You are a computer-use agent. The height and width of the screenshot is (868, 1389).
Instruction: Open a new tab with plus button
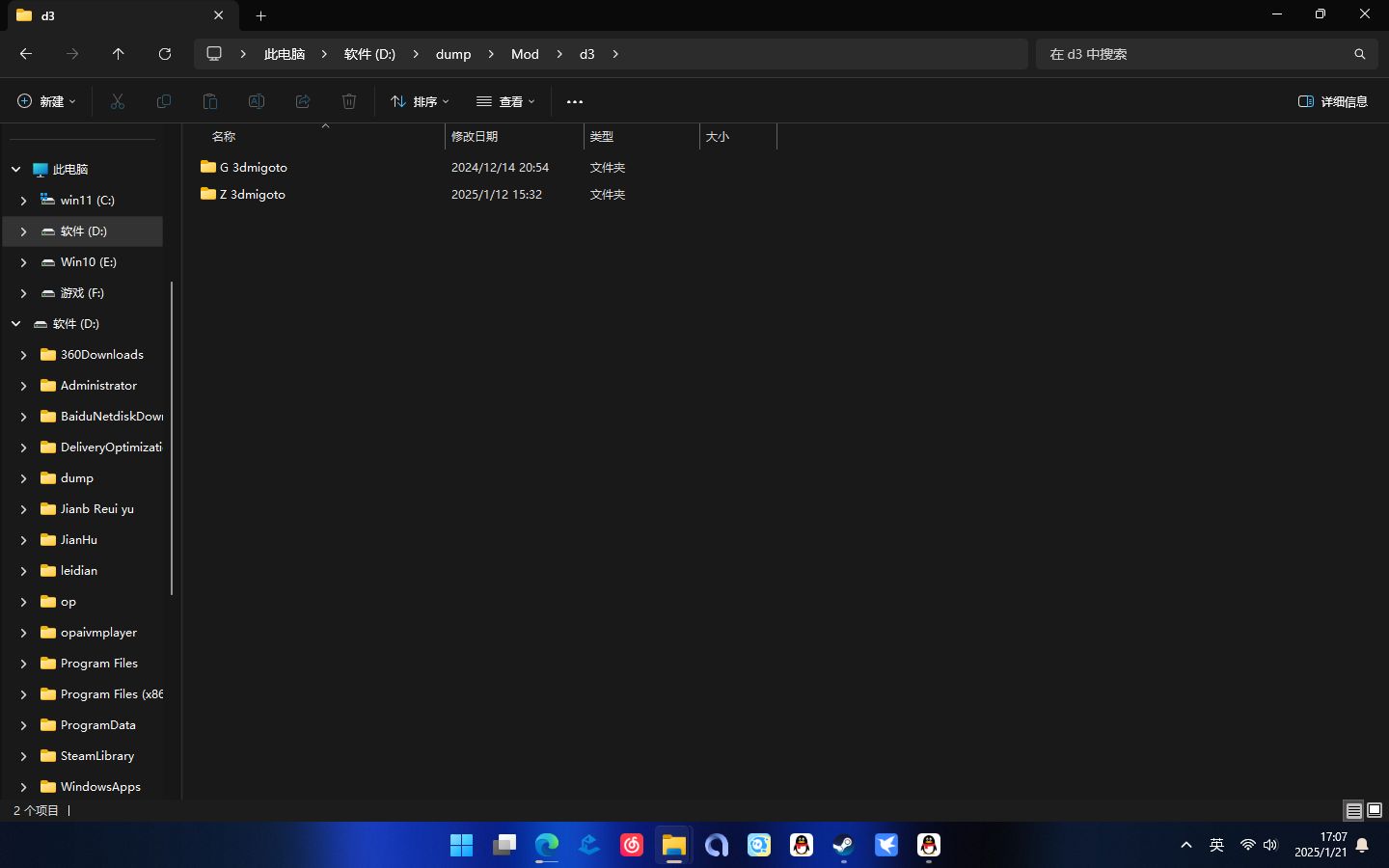[260, 15]
